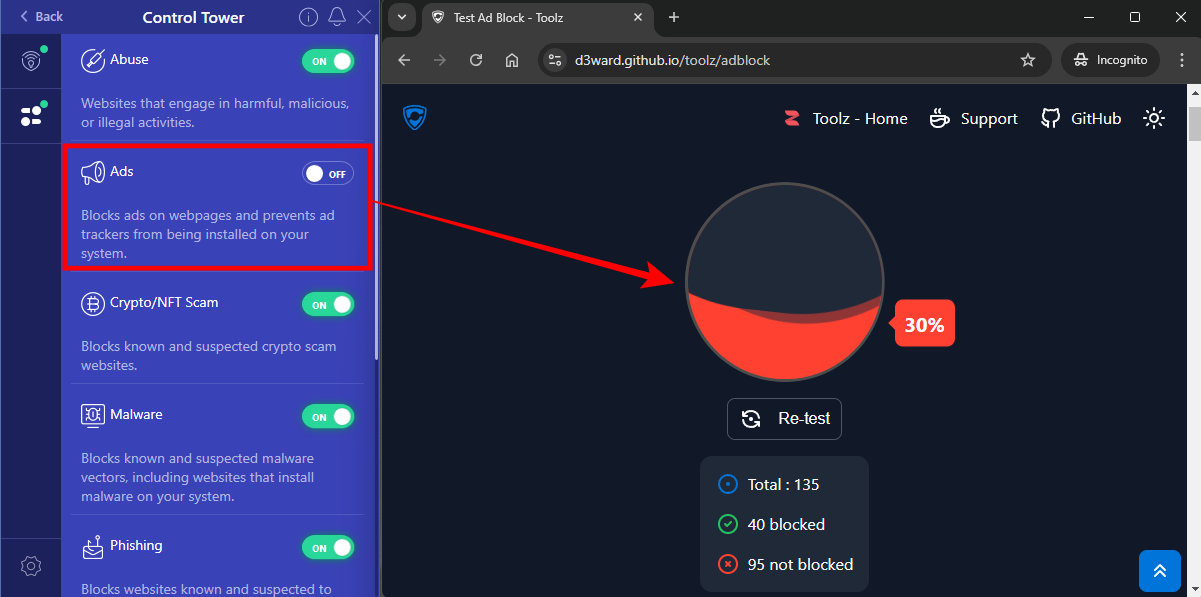Open settings gear in sidebar
This screenshot has width=1201, height=597.
pyautogui.click(x=31, y=566)
